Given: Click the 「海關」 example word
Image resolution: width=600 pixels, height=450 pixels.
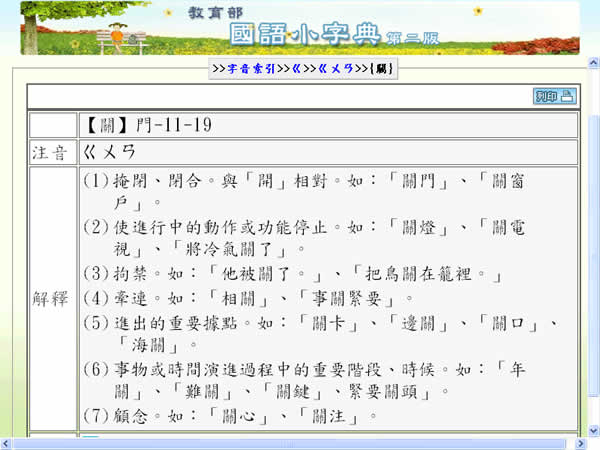Looking at the screenshot, I should coord(148,345).
